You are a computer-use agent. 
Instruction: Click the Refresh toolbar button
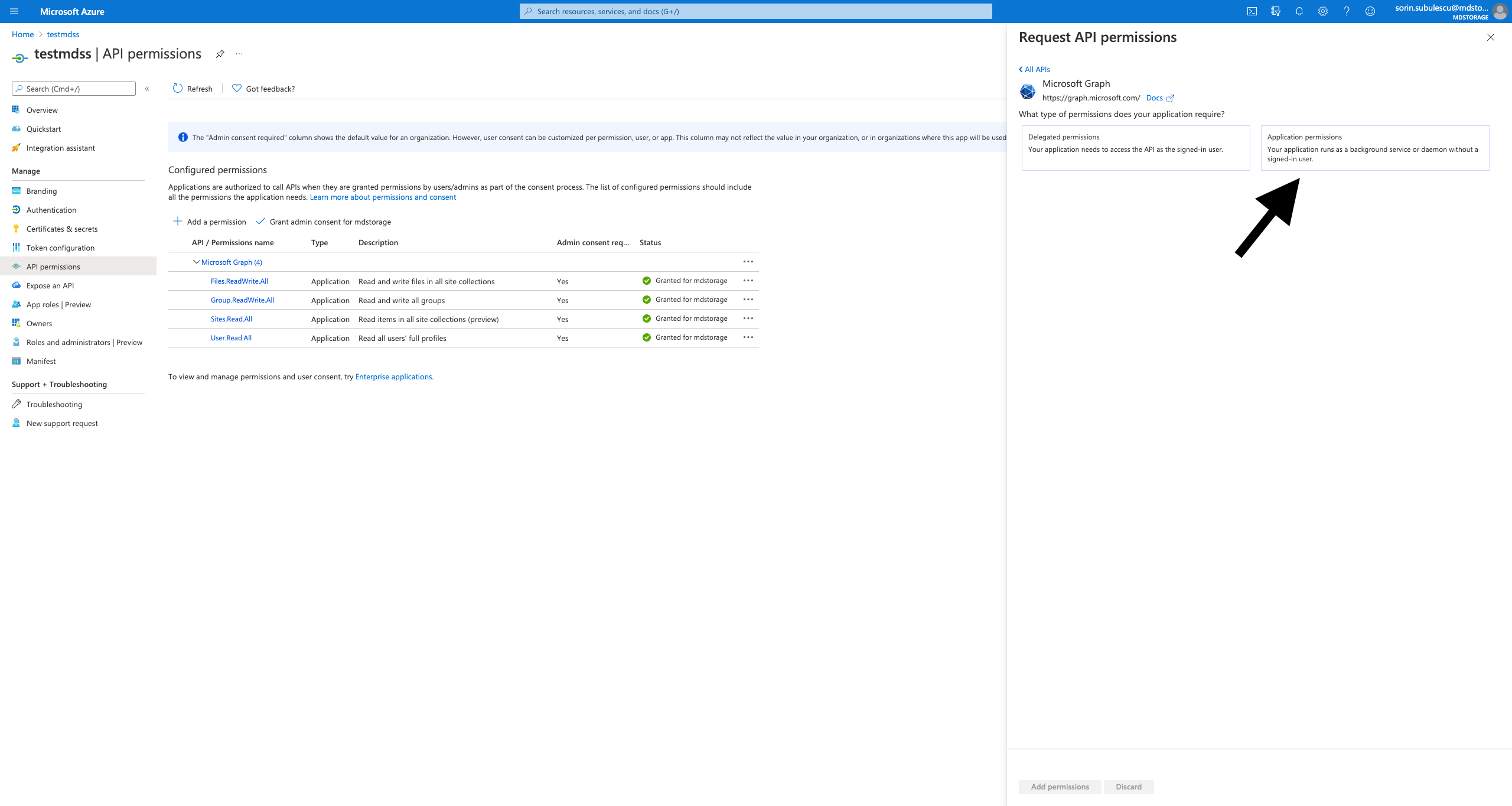[193, 89]
